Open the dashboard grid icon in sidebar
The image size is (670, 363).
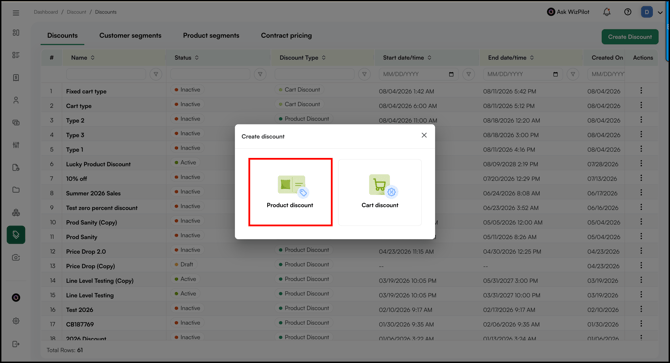pos(16,33)
